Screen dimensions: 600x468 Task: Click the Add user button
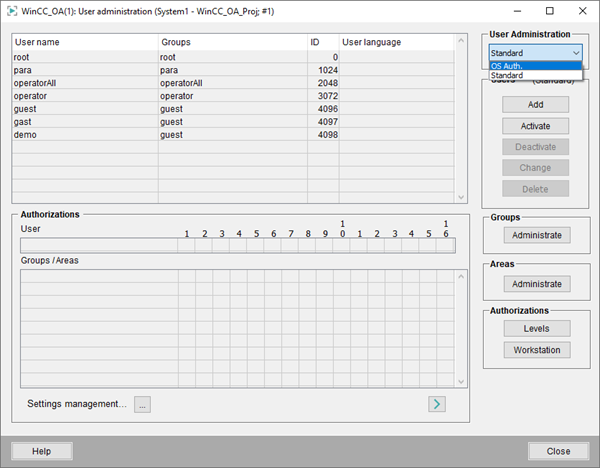click(535, 105)
